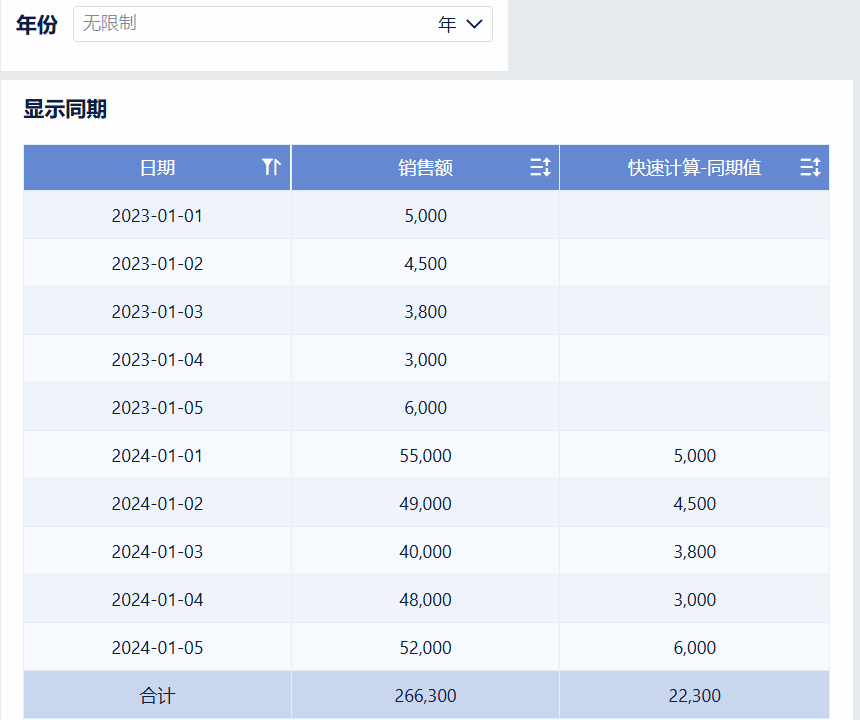Select date cell 2023-01-02
The height and width of the screenshot is (720, 860).
tap(157, 264)
